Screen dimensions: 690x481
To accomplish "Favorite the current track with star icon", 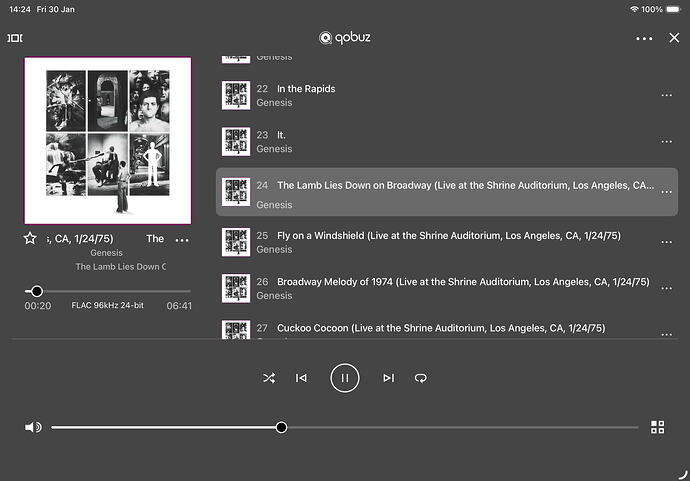I will point(30,239).
